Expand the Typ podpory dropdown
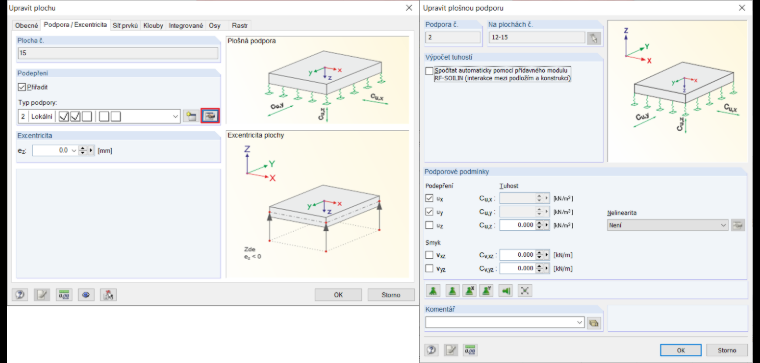This screenshot has width=760, height=363. coord(175,116)
